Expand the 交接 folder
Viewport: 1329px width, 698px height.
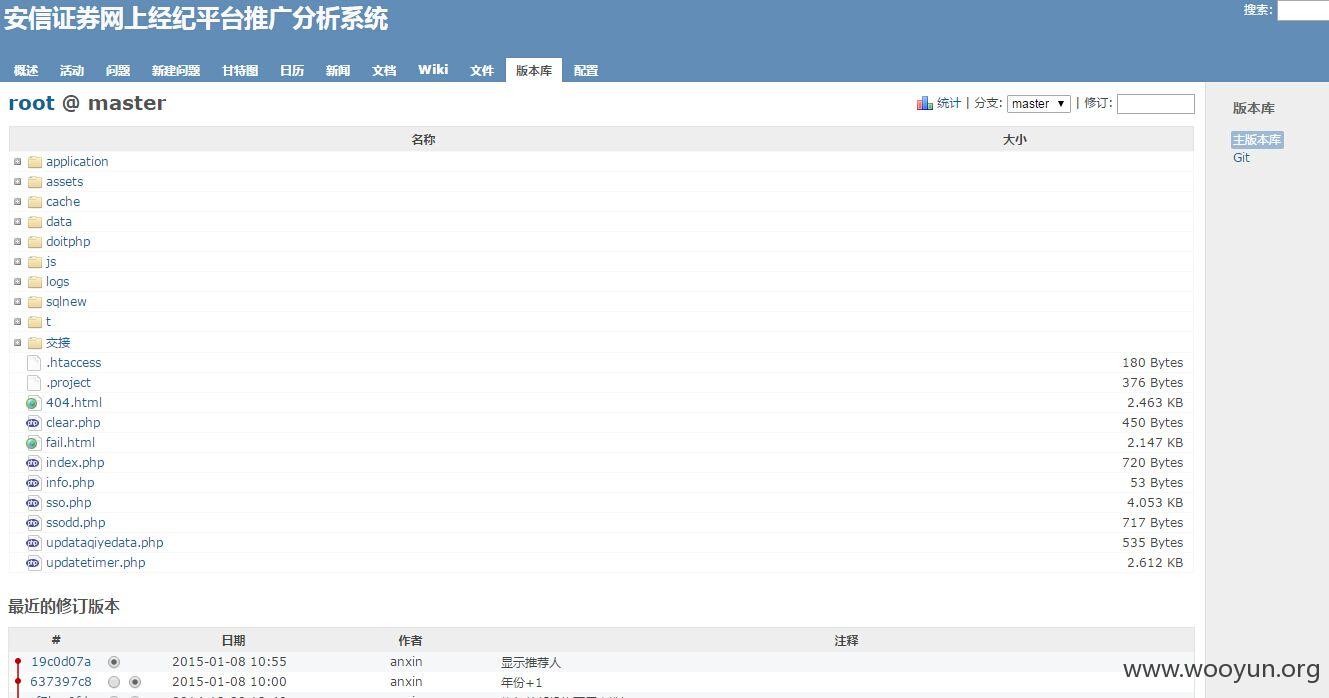17,342
